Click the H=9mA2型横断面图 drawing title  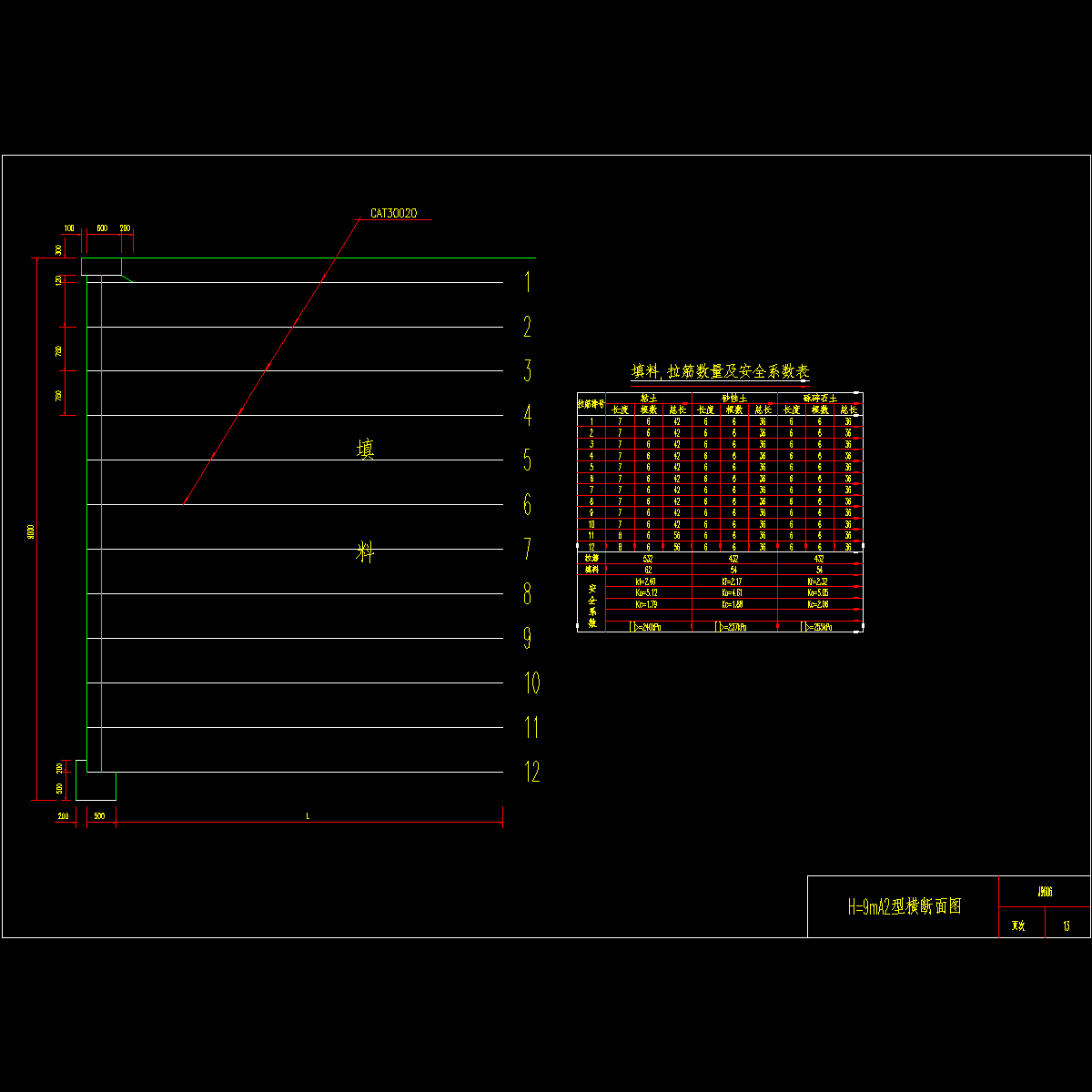coord(905,906)
